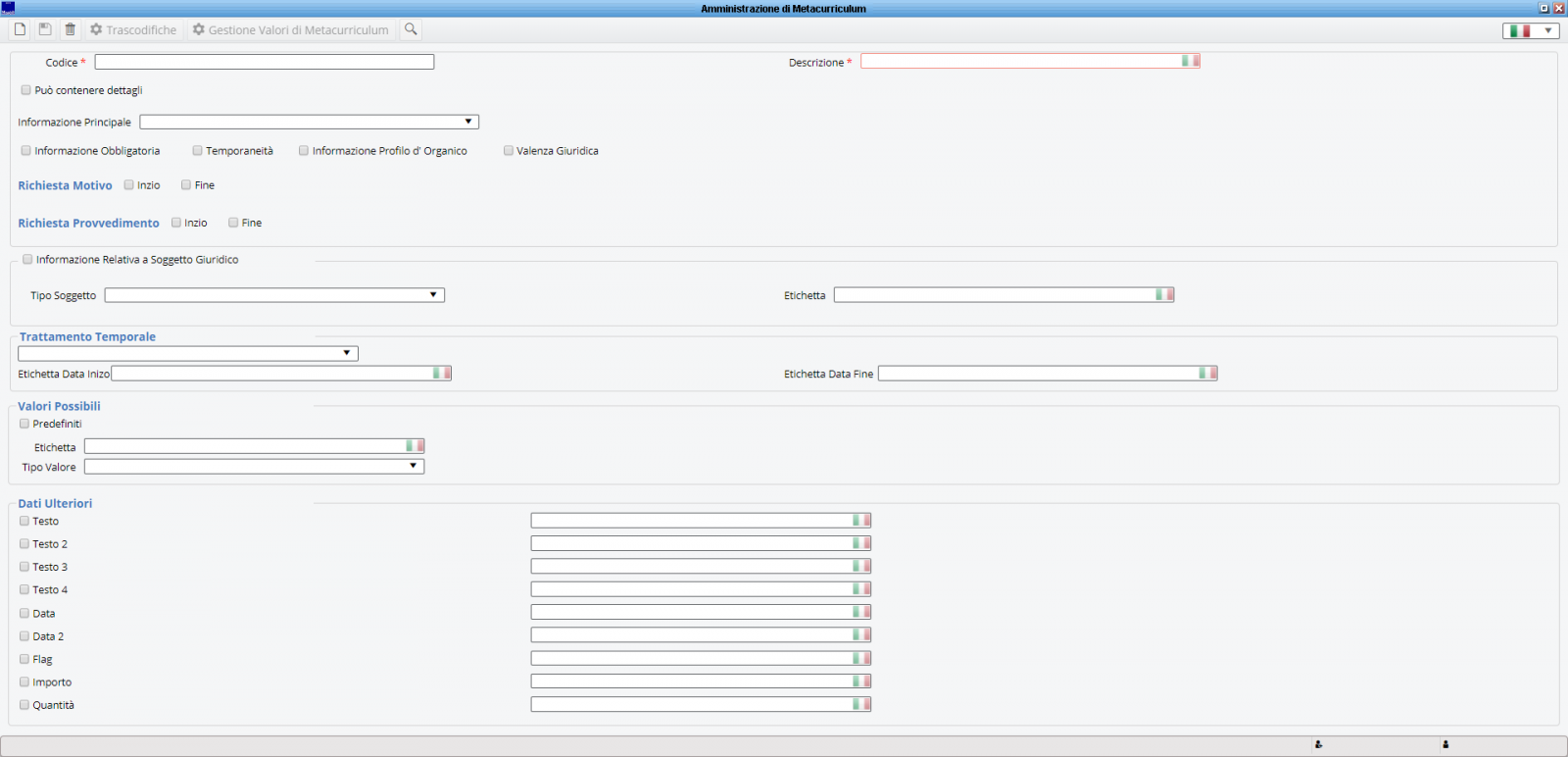Open the language flag selector dropdown
This screenshot has height=757, width=1568.
point(1530,30)
